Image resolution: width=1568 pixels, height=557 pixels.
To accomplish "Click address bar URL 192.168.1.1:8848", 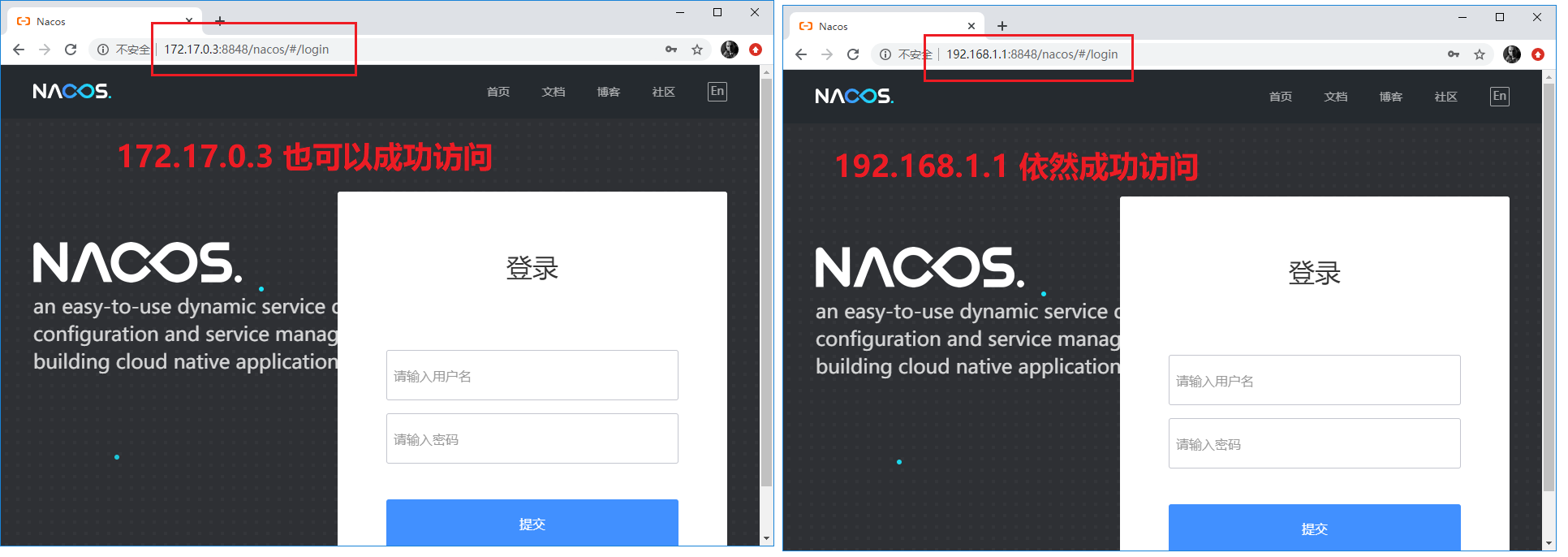I will pyautogui.click(x=1032, y=54).
